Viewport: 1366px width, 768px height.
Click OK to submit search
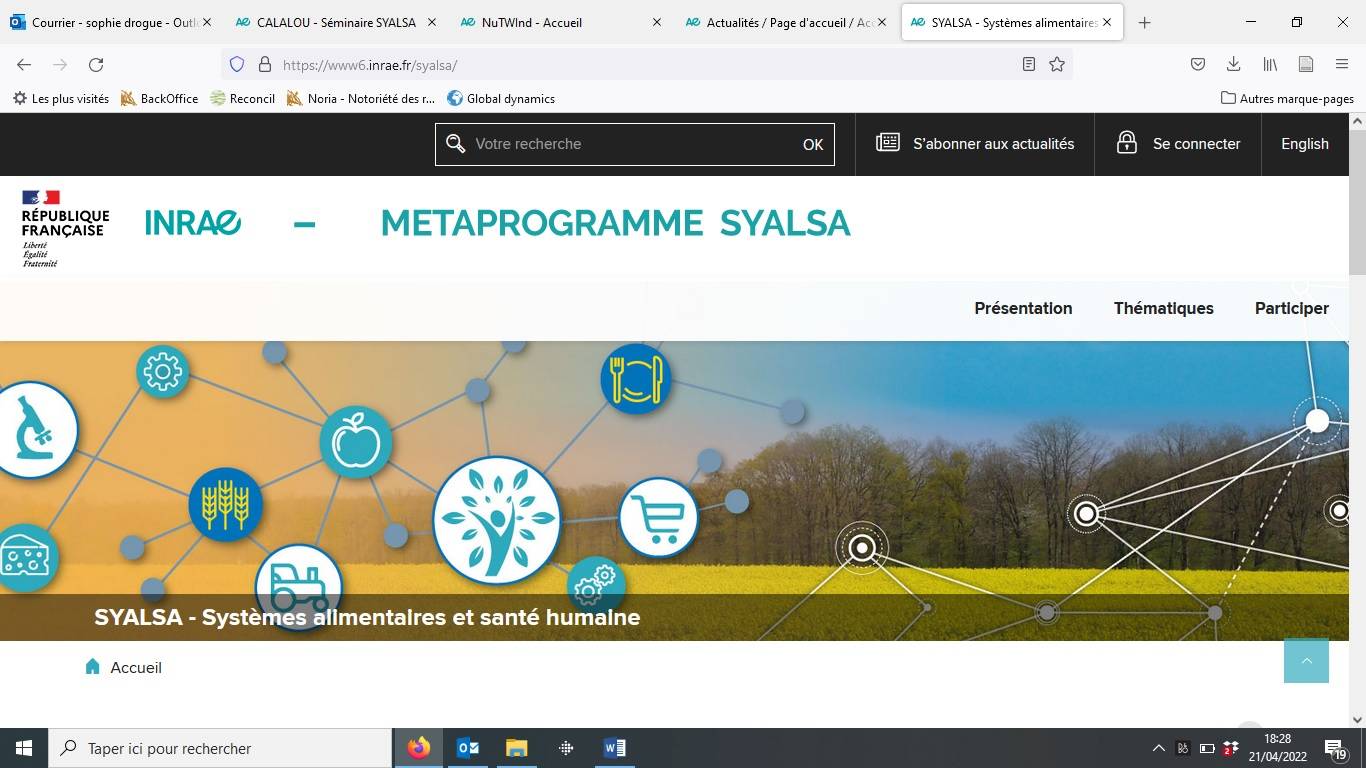tap(813, 144)
